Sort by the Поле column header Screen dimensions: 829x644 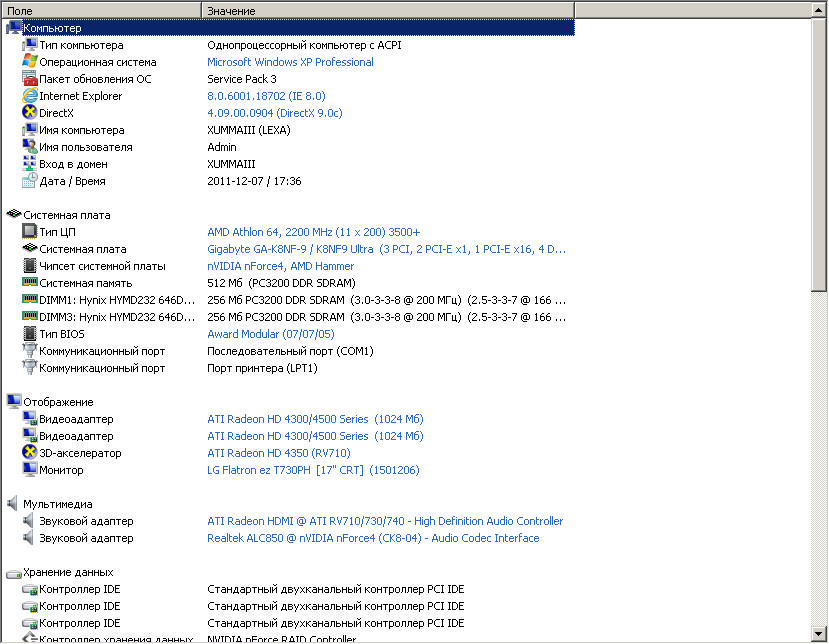pyautogui.click(x=102, y=10)
